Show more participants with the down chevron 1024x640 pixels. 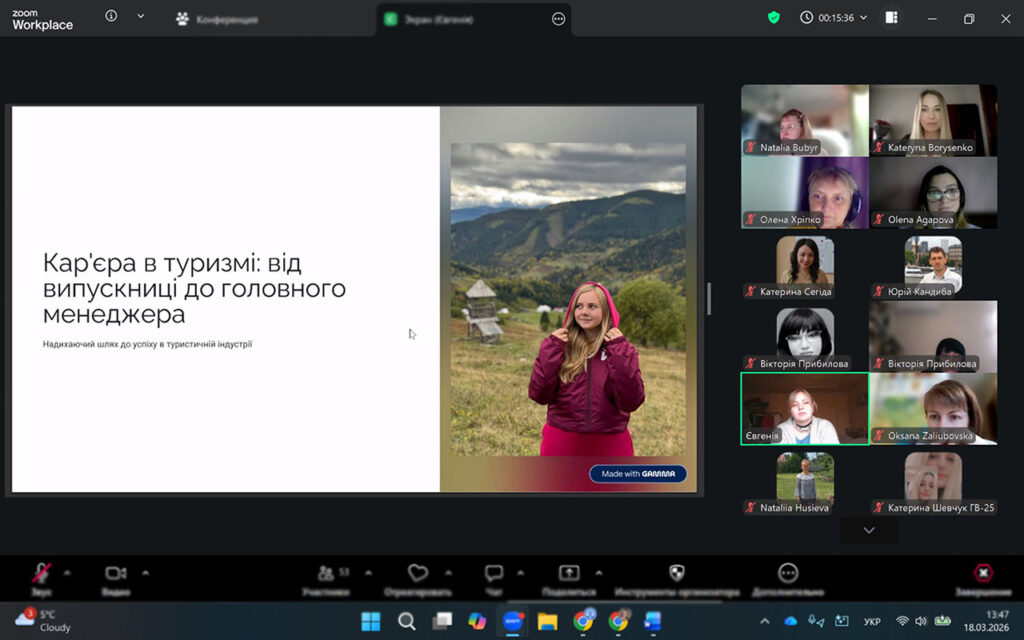click(868, 530)
